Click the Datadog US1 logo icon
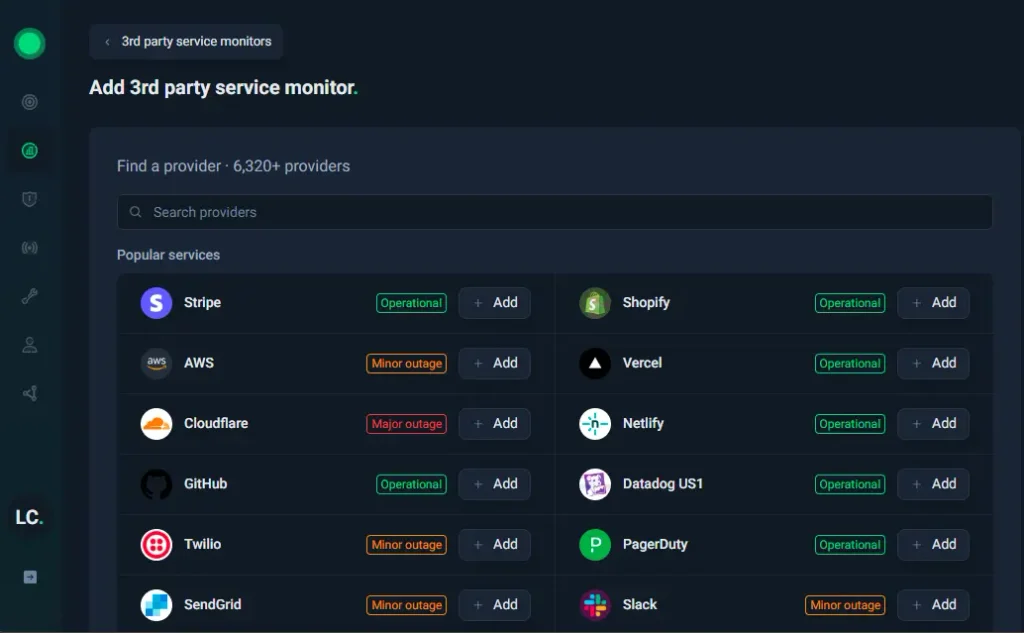Screen dimensions: 1024x633 (595, 484)
